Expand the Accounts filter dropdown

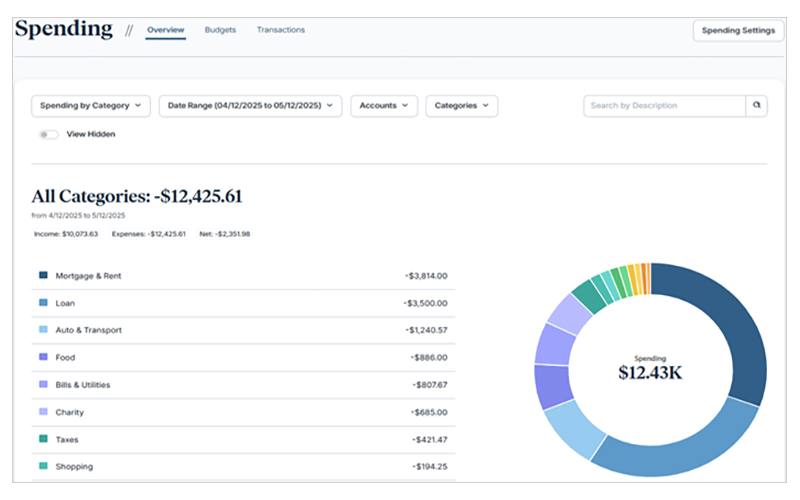(383, 105)
